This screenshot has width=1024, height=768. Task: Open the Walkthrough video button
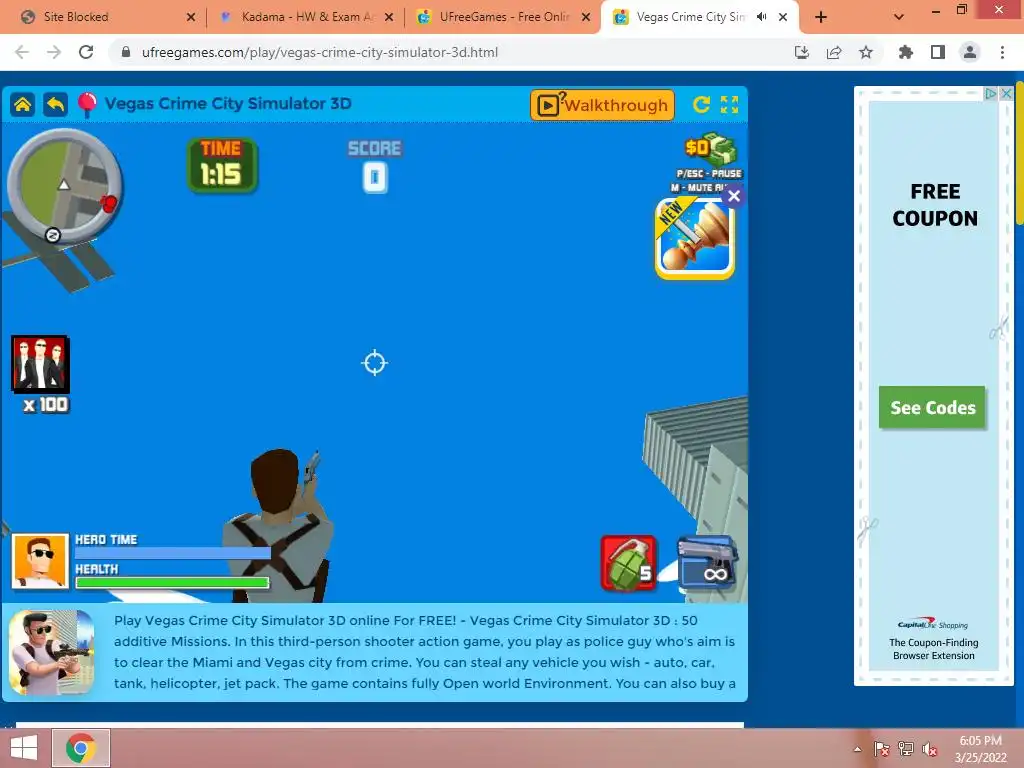click(x=602, y=105)
